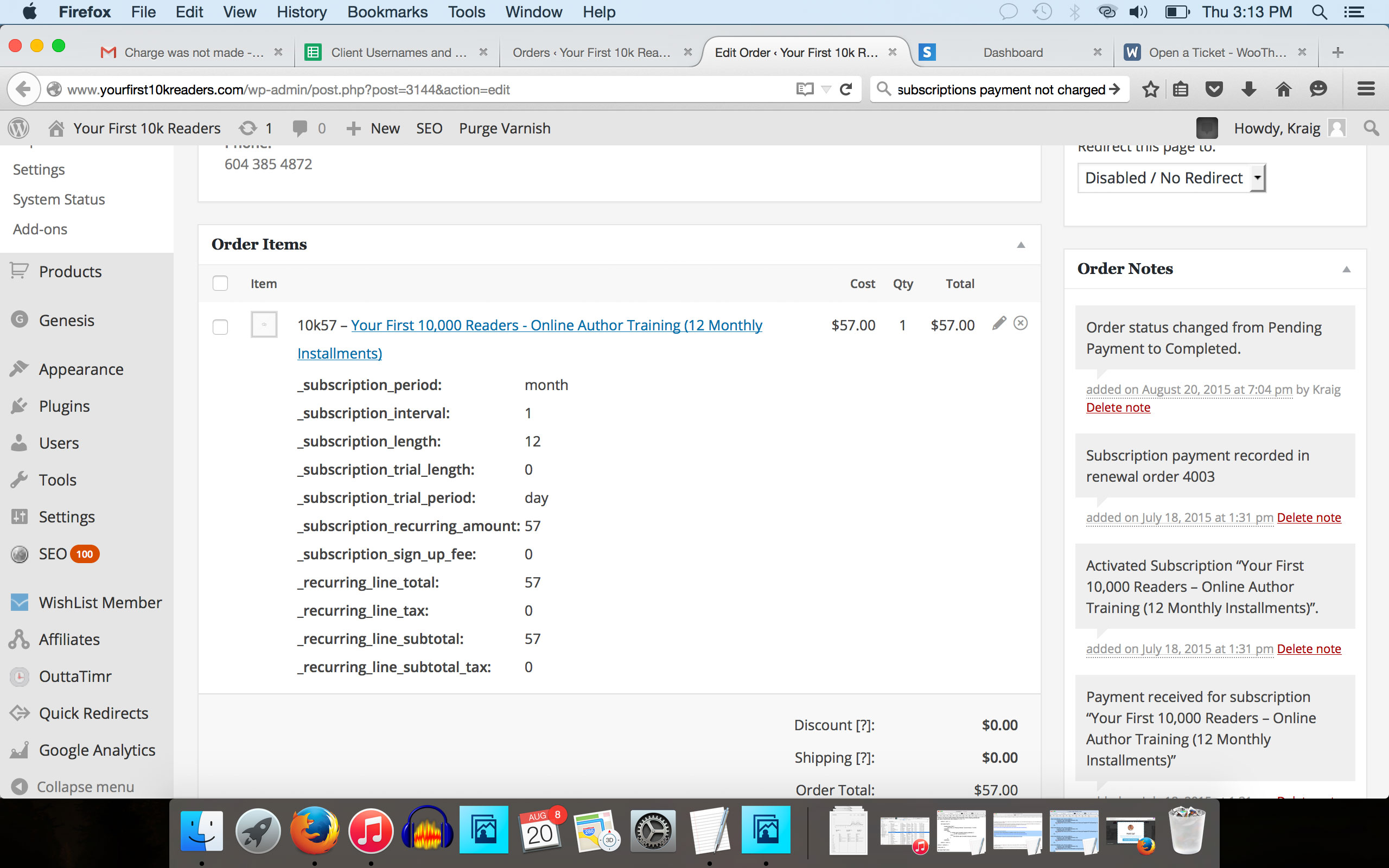Open Add-ons submenu link
The height and width of the screenshot is (868, 1389).
pos(40,229)
